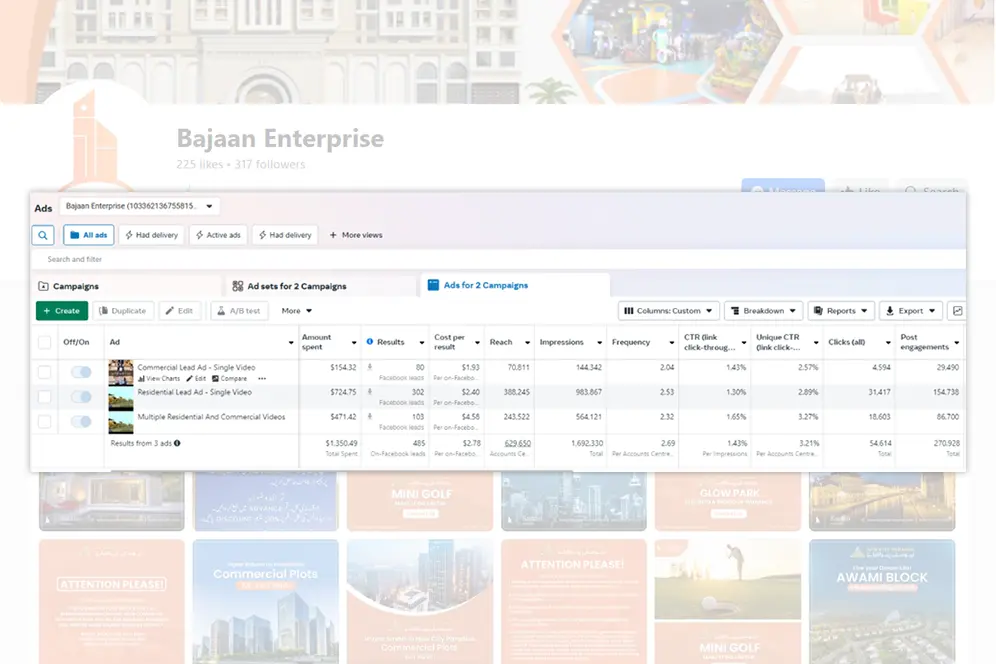
Task: Open the Commercial Plots post thumbnail
Action: (x=266, y=602)
